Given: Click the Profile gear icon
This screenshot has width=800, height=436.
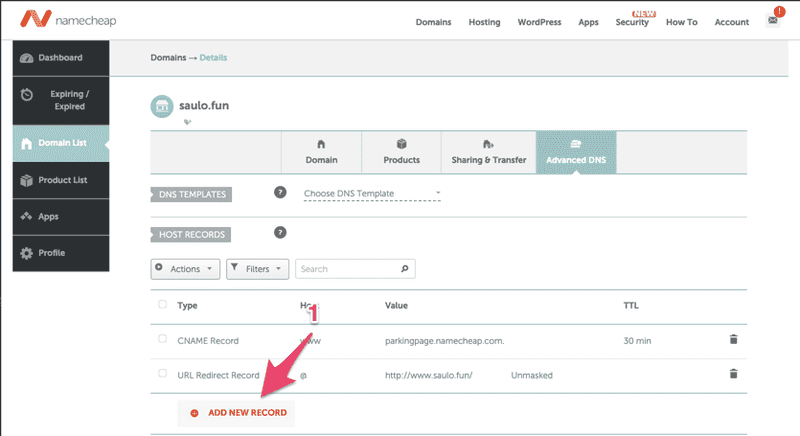Looking at the screenshot, I should coord(27,253).
